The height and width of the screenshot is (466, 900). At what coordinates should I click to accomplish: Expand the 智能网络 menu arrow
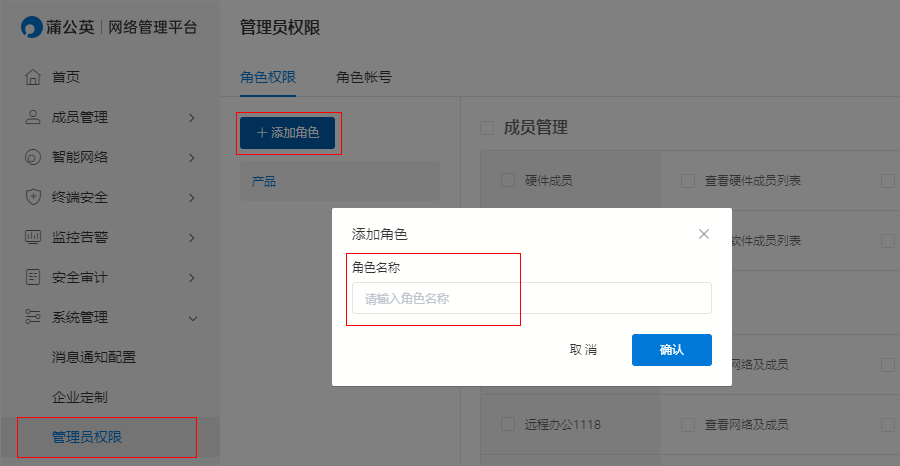tap(192, 158)
